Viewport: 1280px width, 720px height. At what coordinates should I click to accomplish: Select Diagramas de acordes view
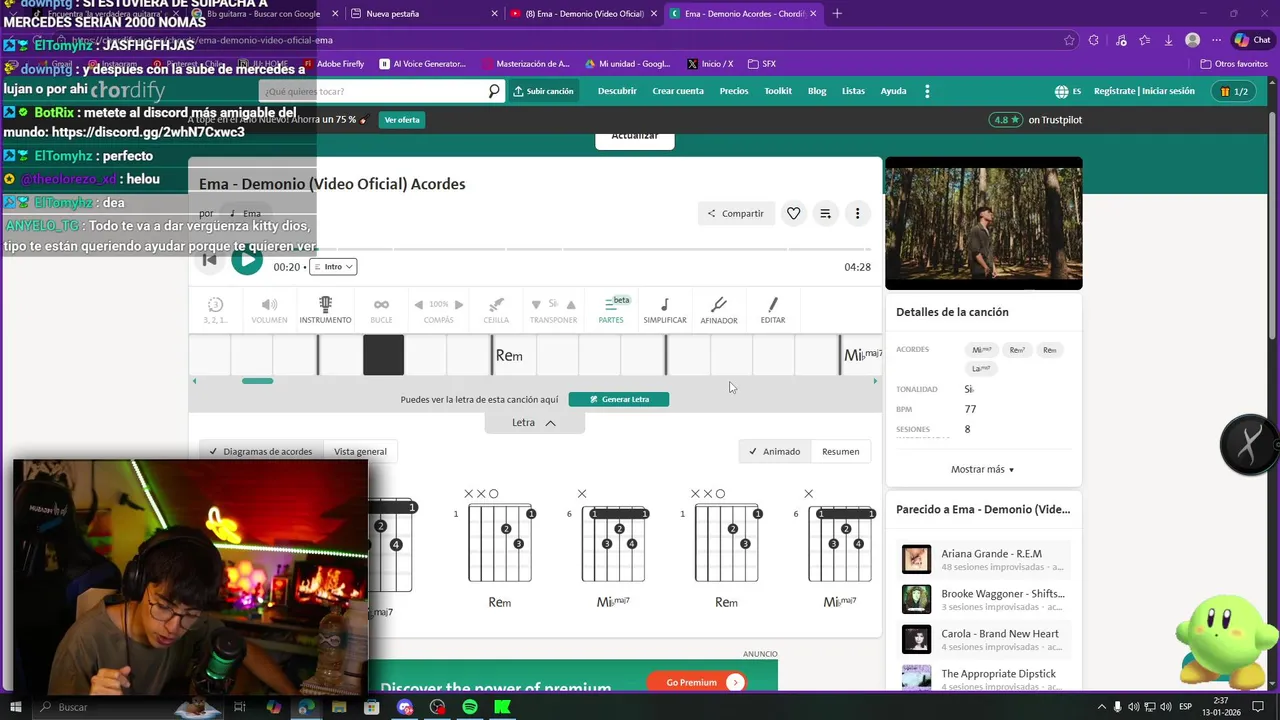[261, 451]
